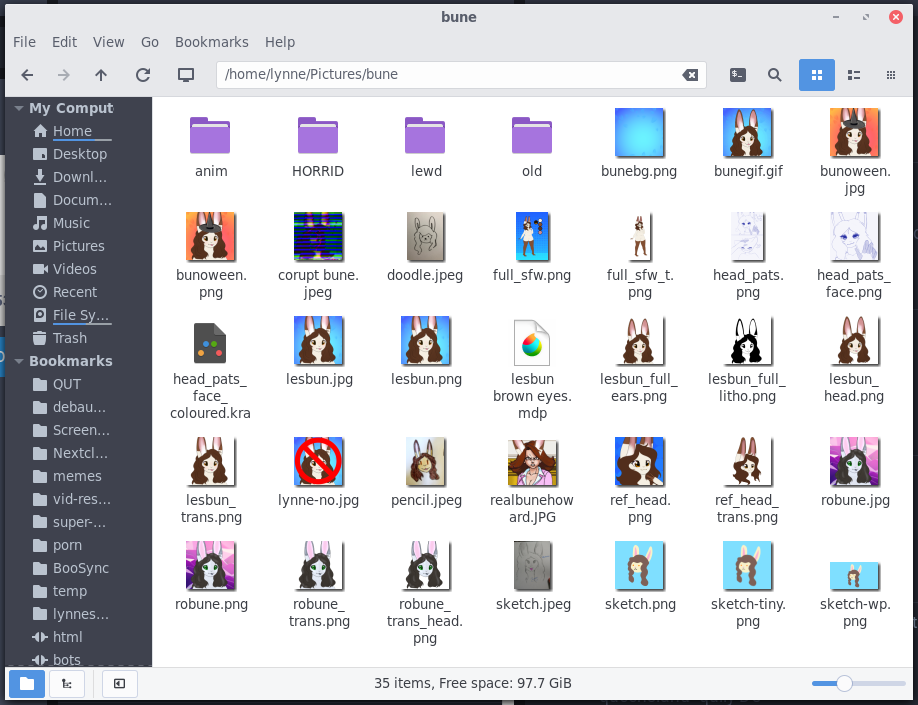This screenshot has height=705, width=918.
Task: Reload the current folder
Action: pyautogui.click(x=143, y=75)
